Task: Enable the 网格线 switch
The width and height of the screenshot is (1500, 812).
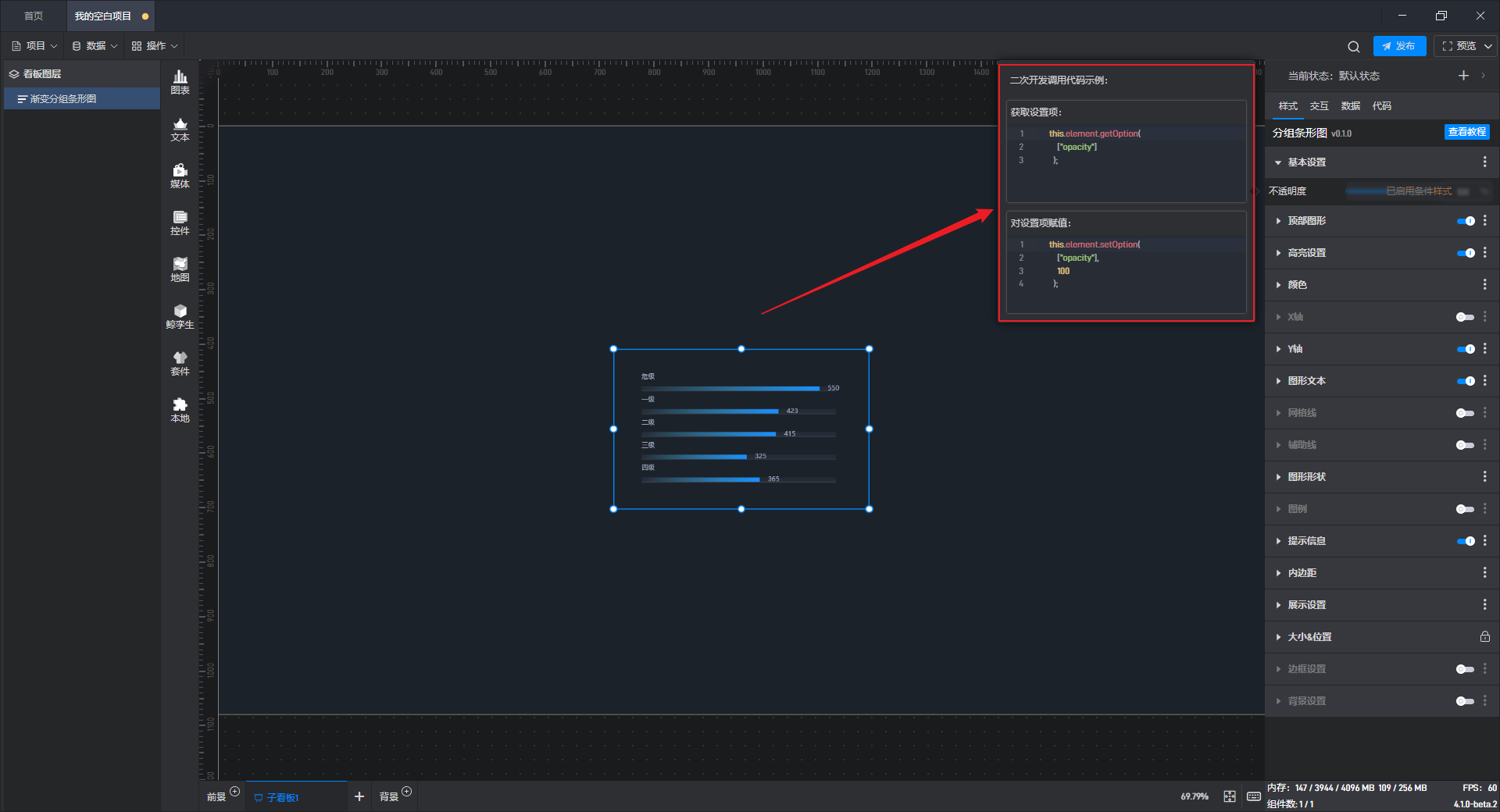Action: (1466, 413)
